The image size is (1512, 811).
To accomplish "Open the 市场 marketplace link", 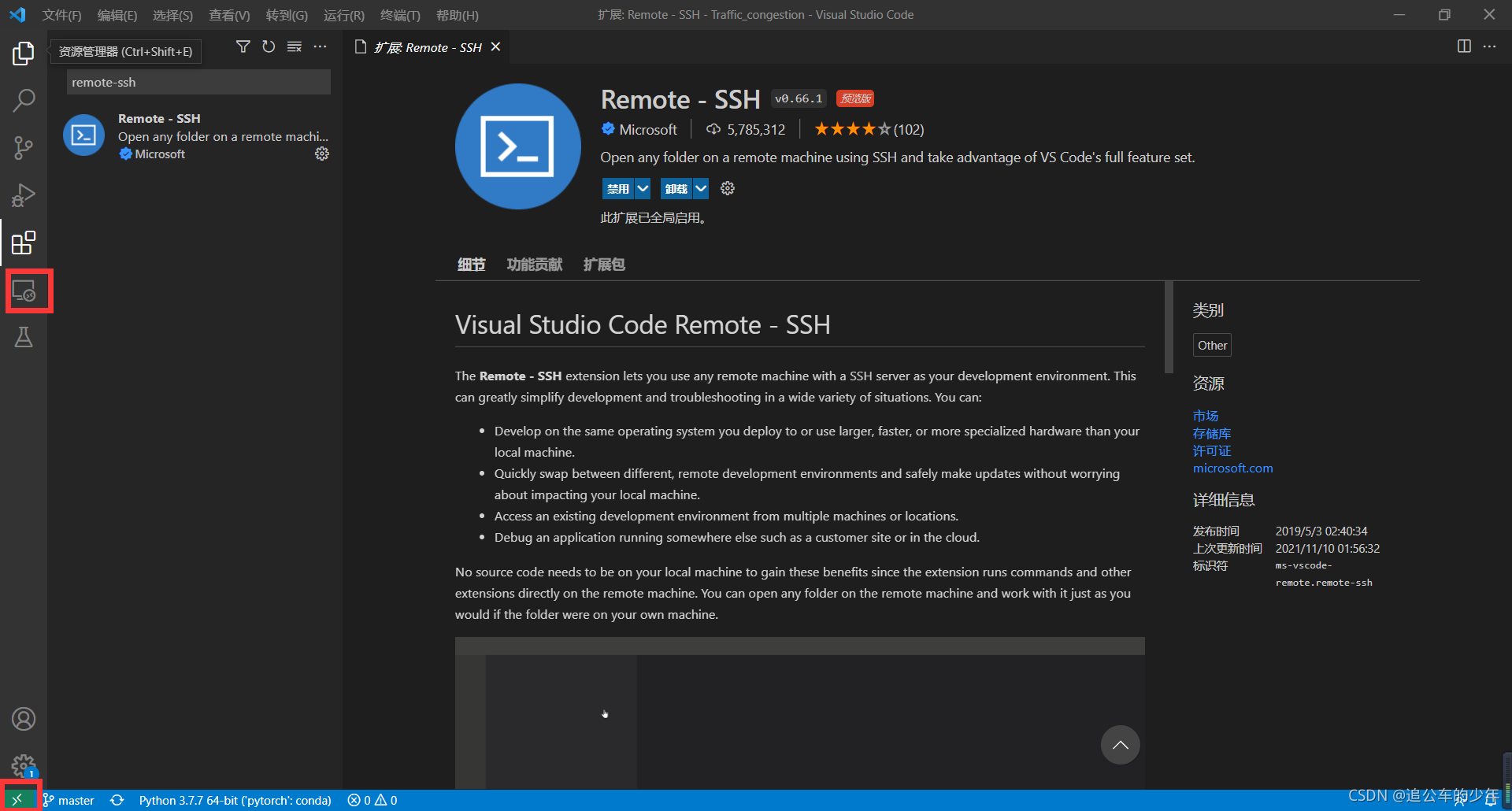I will 1205,416.
